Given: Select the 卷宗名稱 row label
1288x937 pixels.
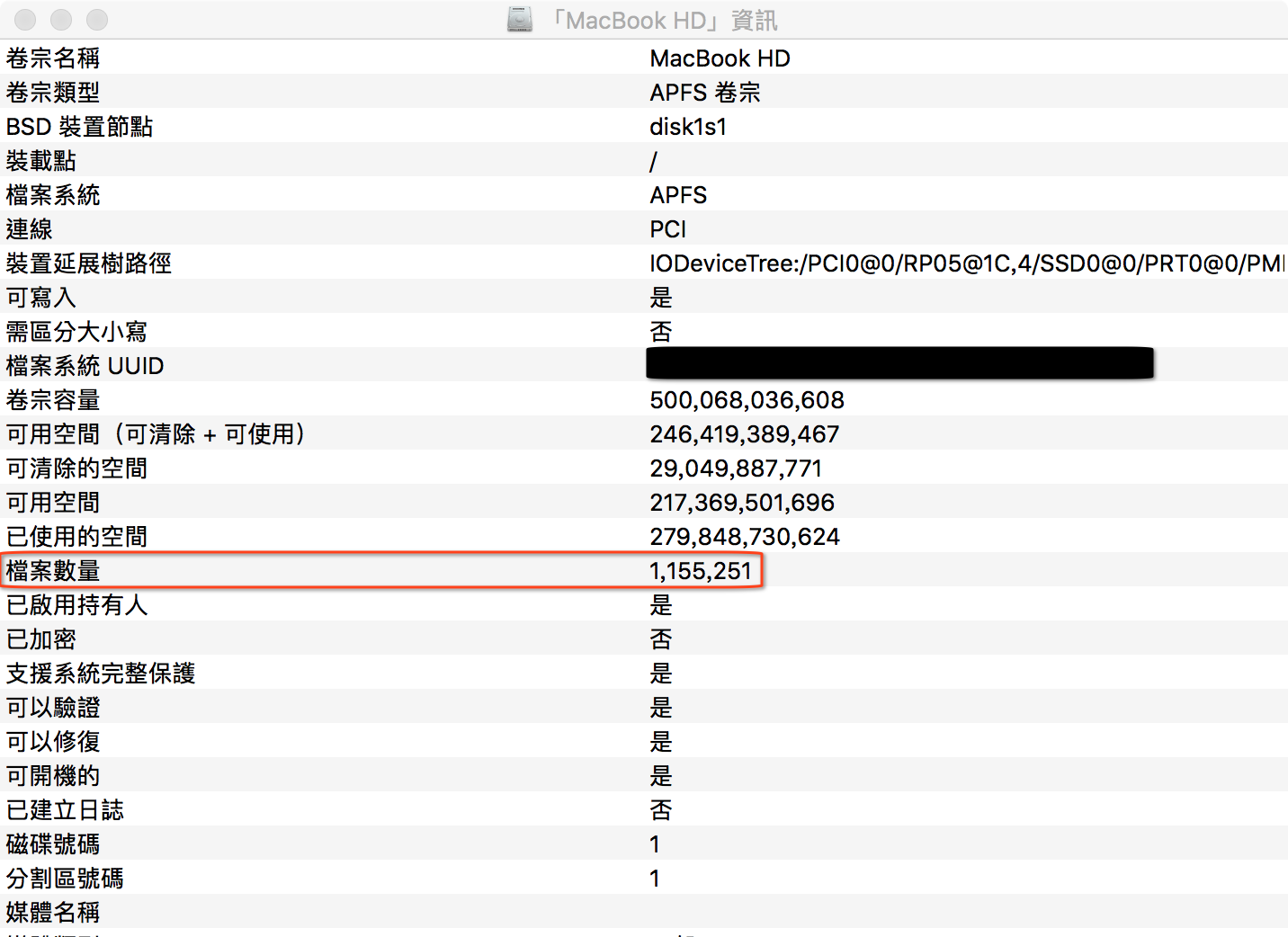Looking at the screenshot, I should point(53,58).
